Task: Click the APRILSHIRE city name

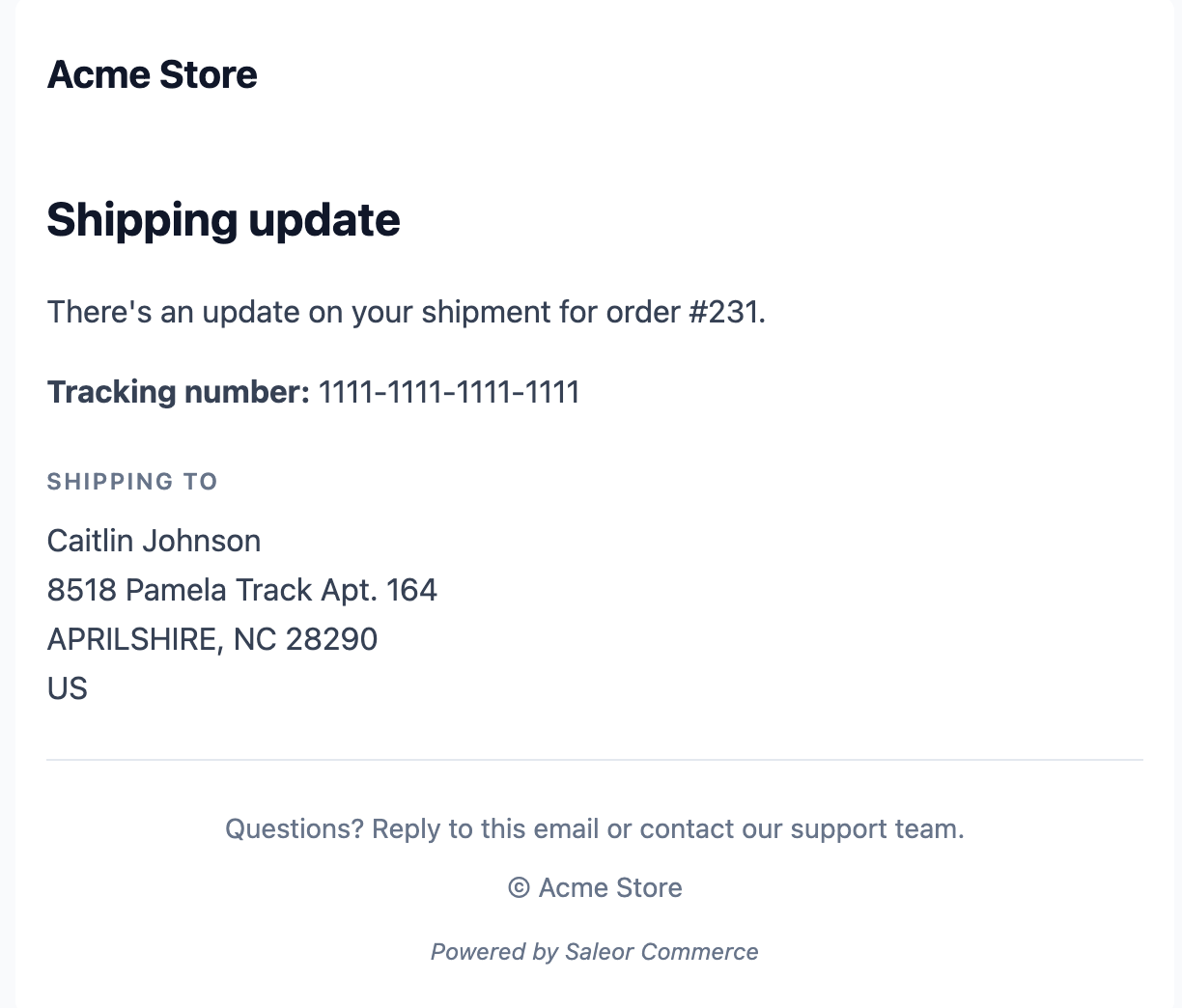Action: [131, 639]
